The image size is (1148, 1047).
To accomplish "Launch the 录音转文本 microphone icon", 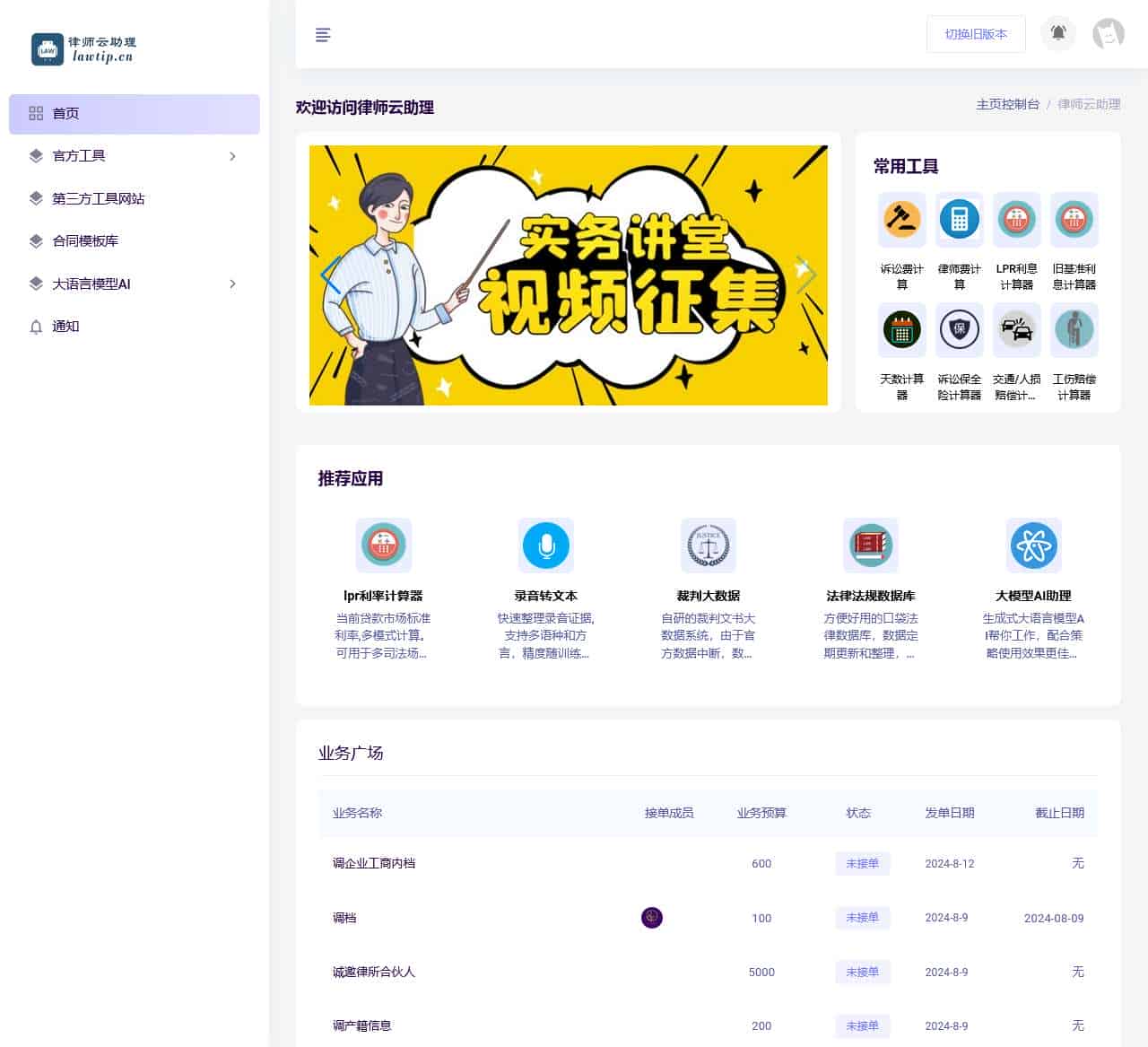I will click(546, 545).
